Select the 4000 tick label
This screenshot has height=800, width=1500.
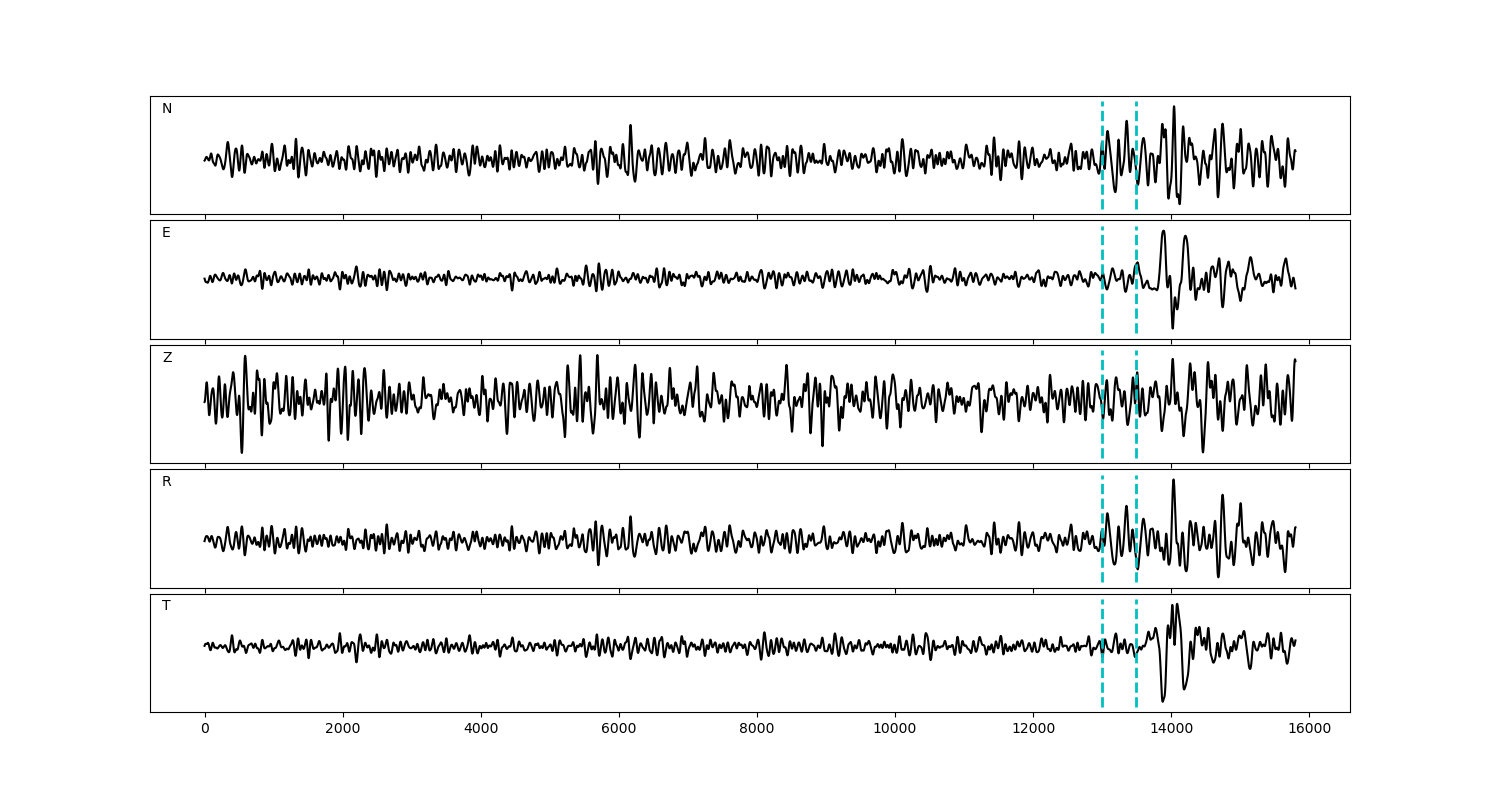(481, 730)
